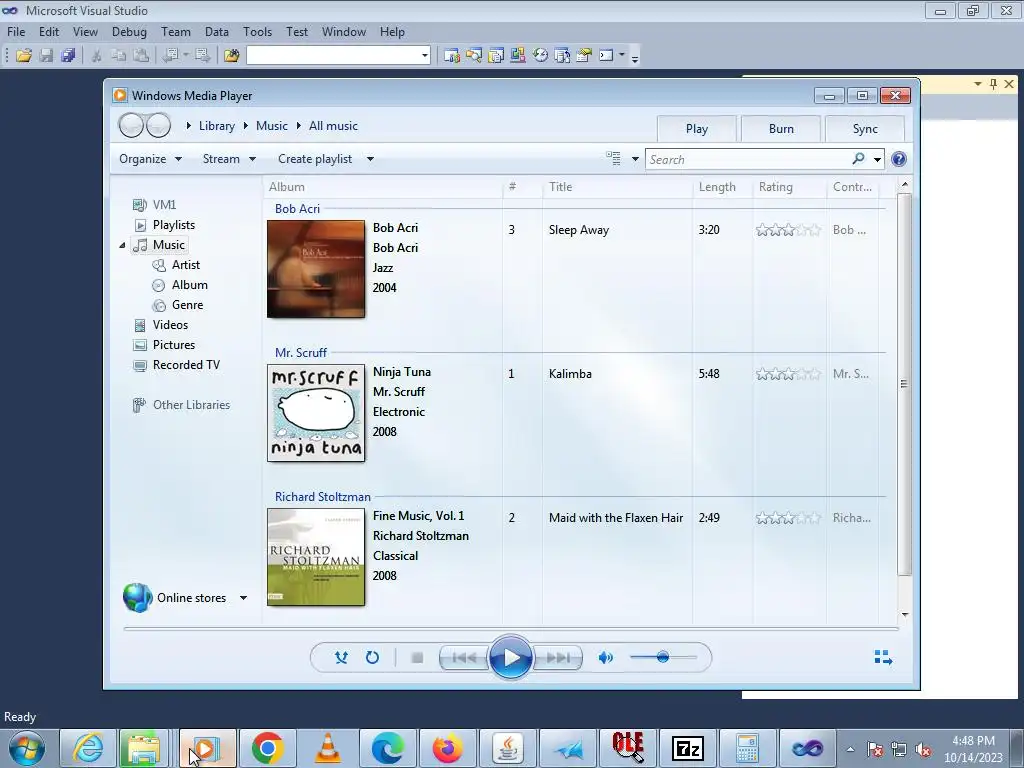Open Firefox from the taskbar
The image size is (1024, 768).
tap(447, 748)
